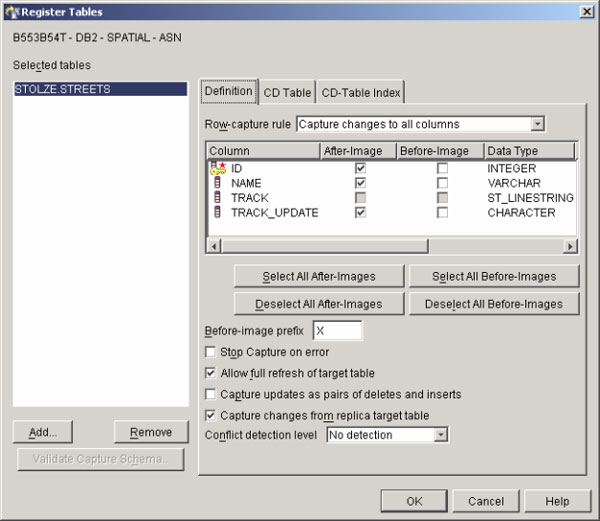This screenshot has width=600, height=521.
Task: Open the Row-capture rule dropdown
Action: point(537,124)
